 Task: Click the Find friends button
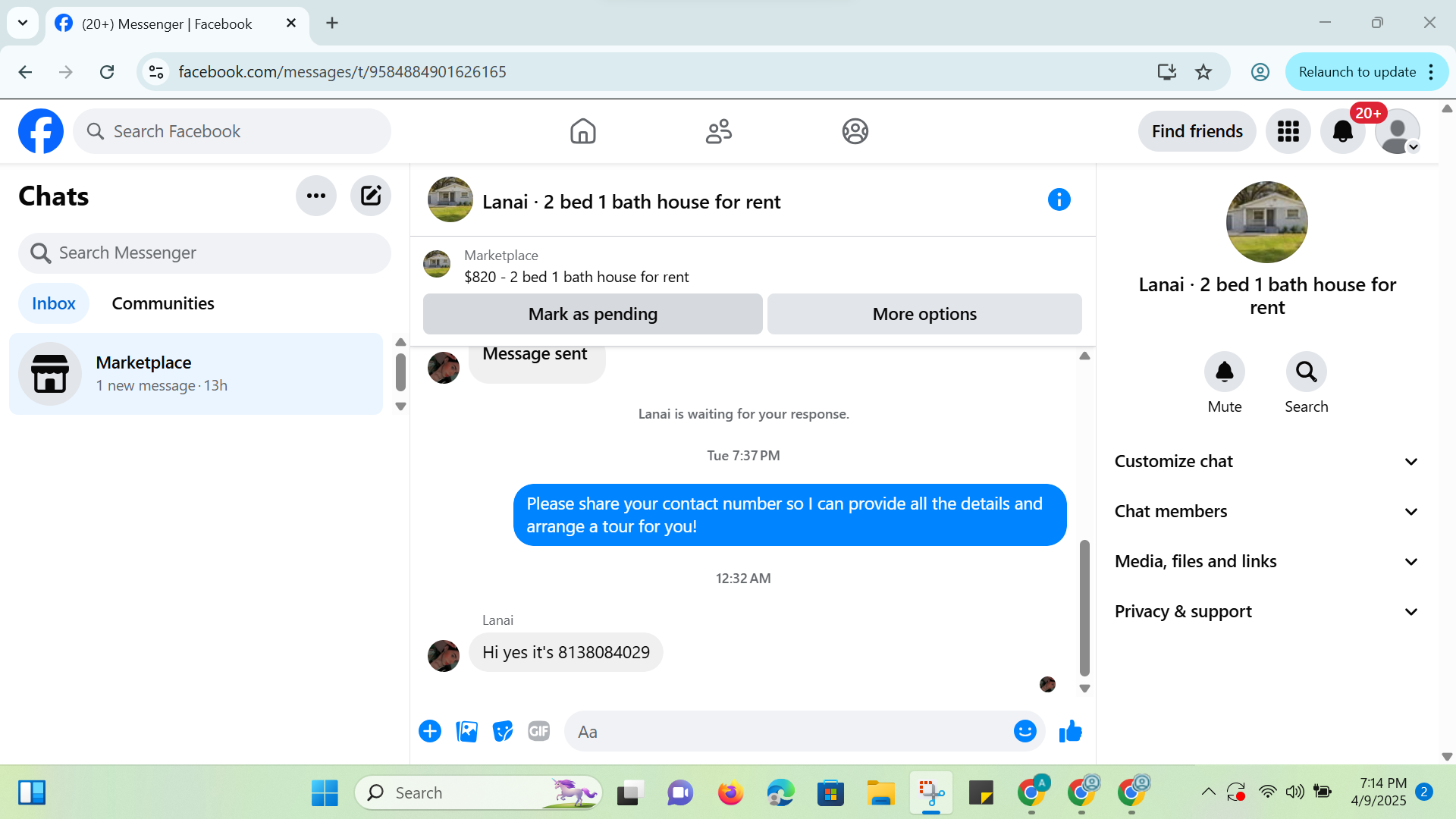coord(1197,131)
